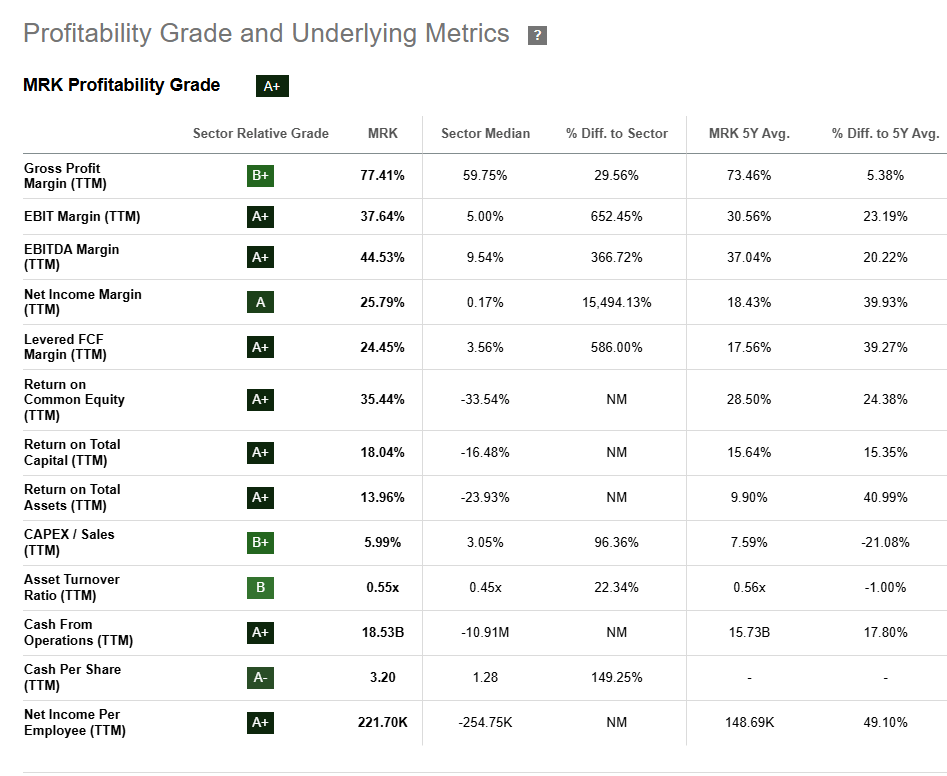Click the Levered FCF Margin (TTM) label

pos(65,347)
